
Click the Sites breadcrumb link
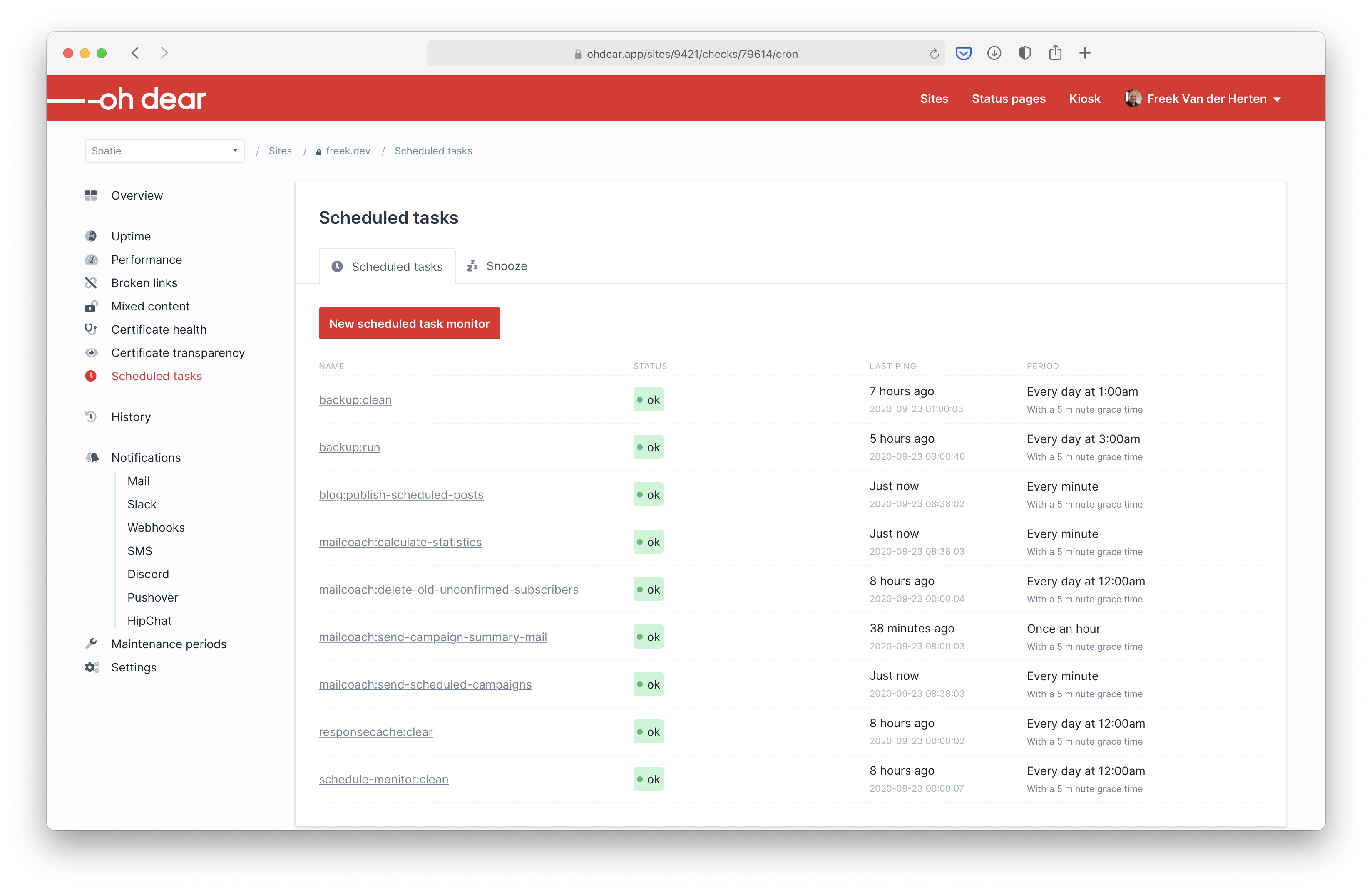pos(280,151)
